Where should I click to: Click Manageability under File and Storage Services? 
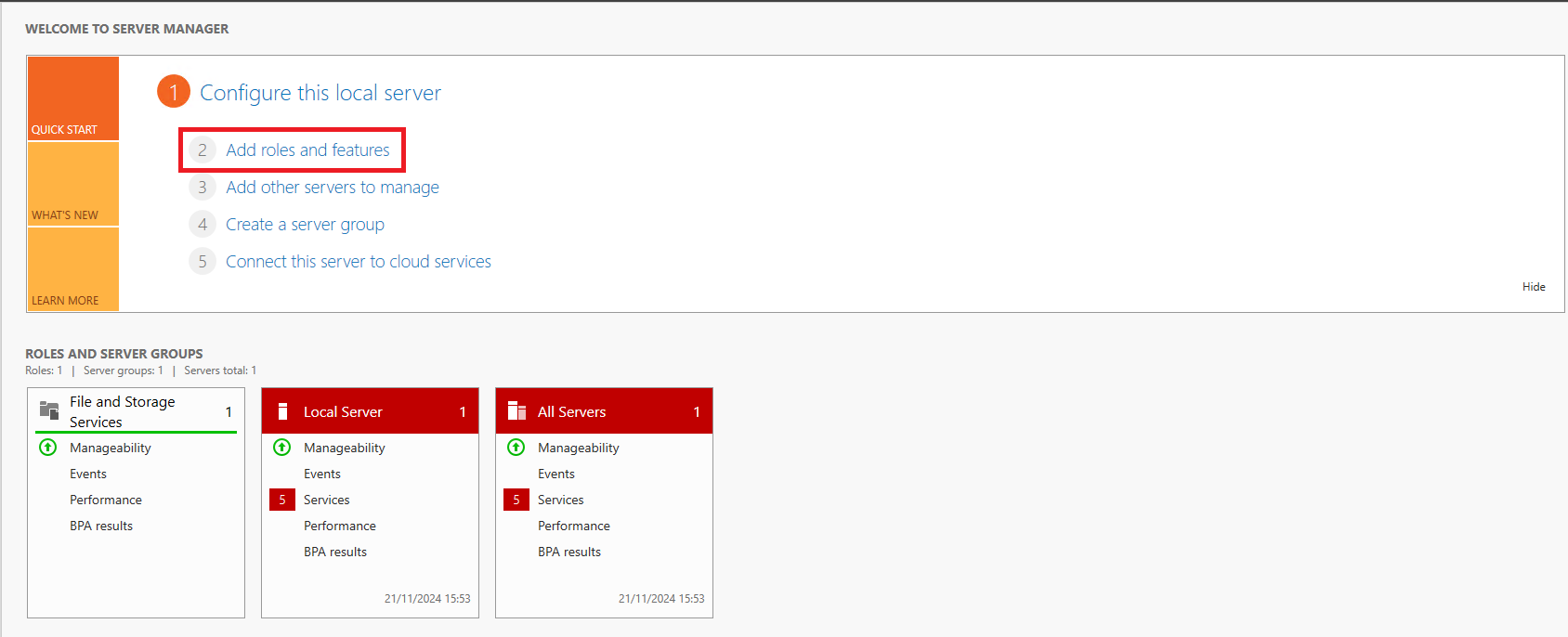pos(111,448)
